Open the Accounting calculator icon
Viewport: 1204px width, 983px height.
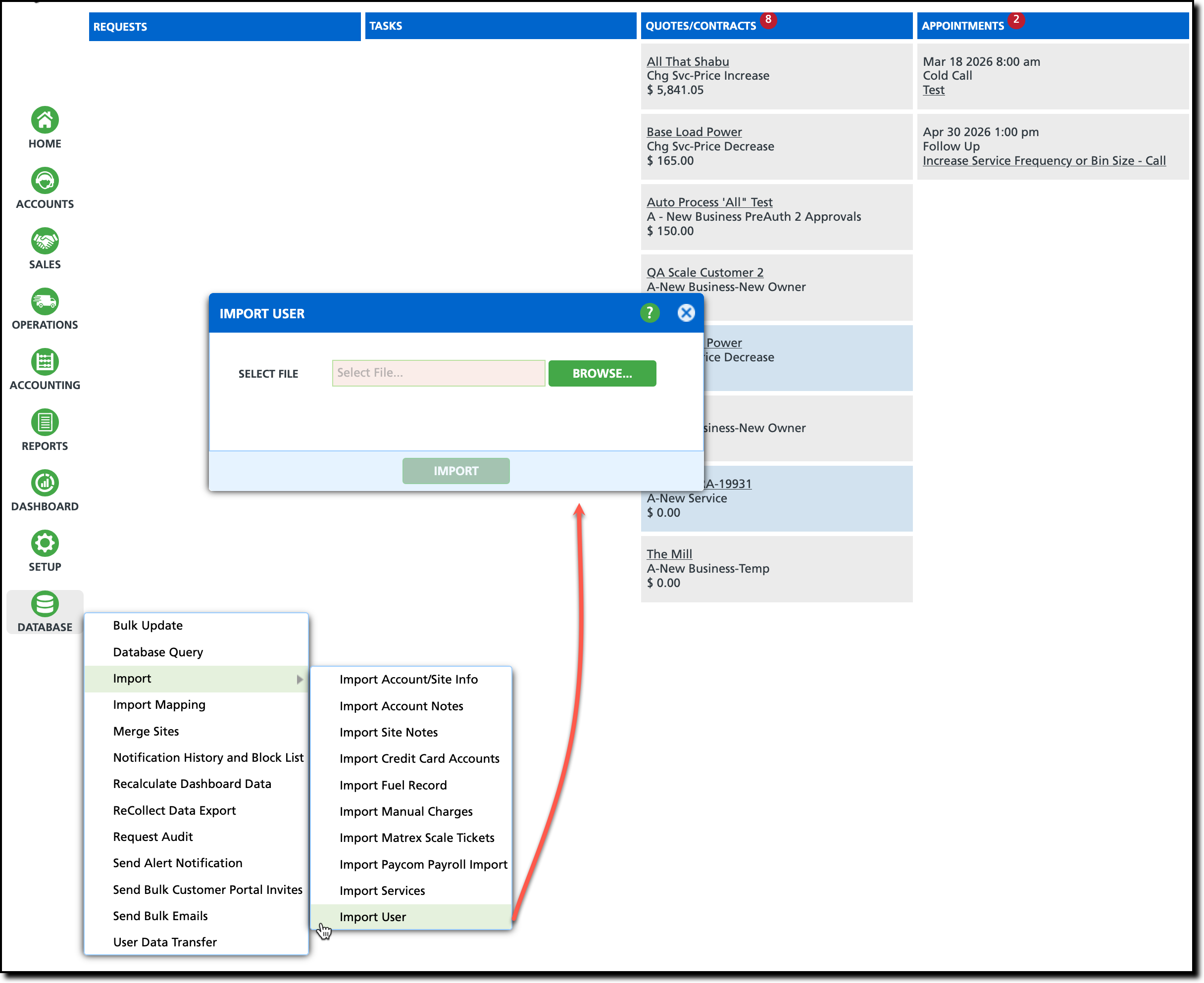point(45,362)
